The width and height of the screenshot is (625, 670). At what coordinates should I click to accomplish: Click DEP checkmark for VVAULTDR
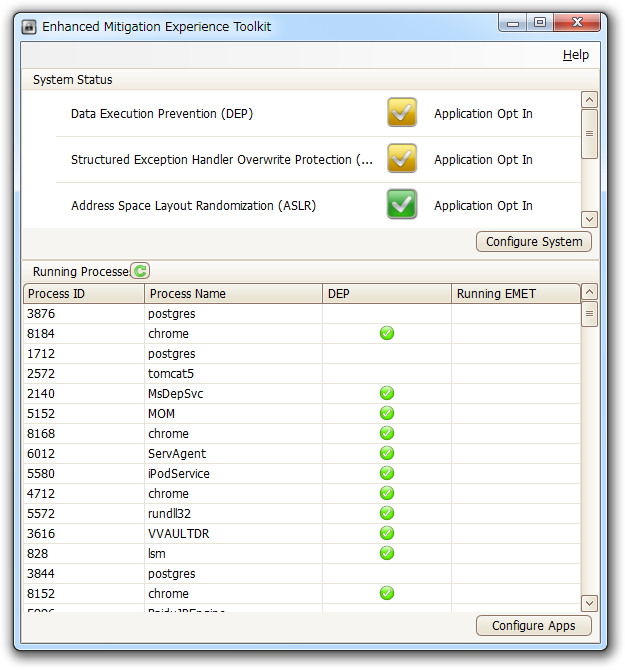[x=387, y=533]
